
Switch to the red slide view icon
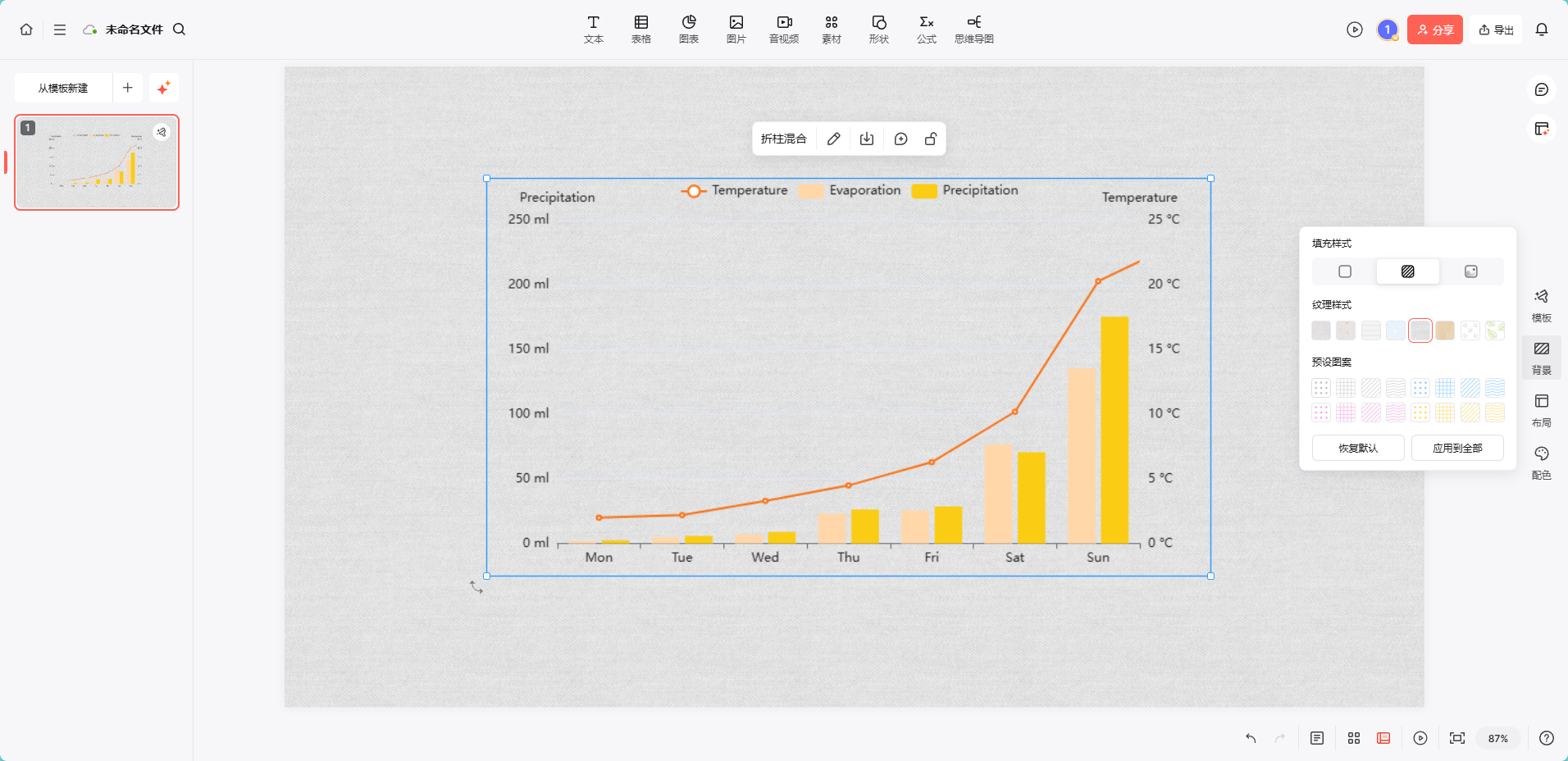point(1383,738)
